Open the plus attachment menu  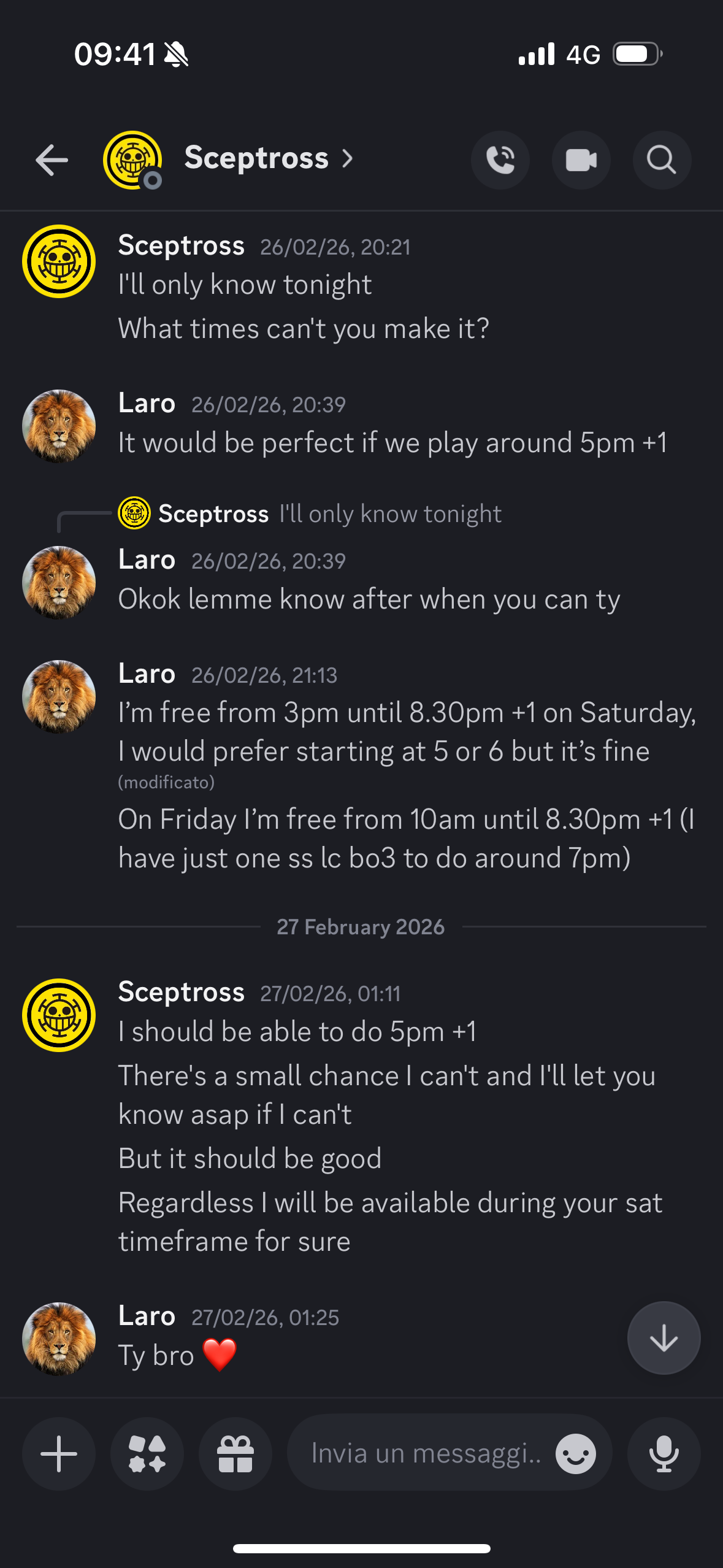point(59,1453)
